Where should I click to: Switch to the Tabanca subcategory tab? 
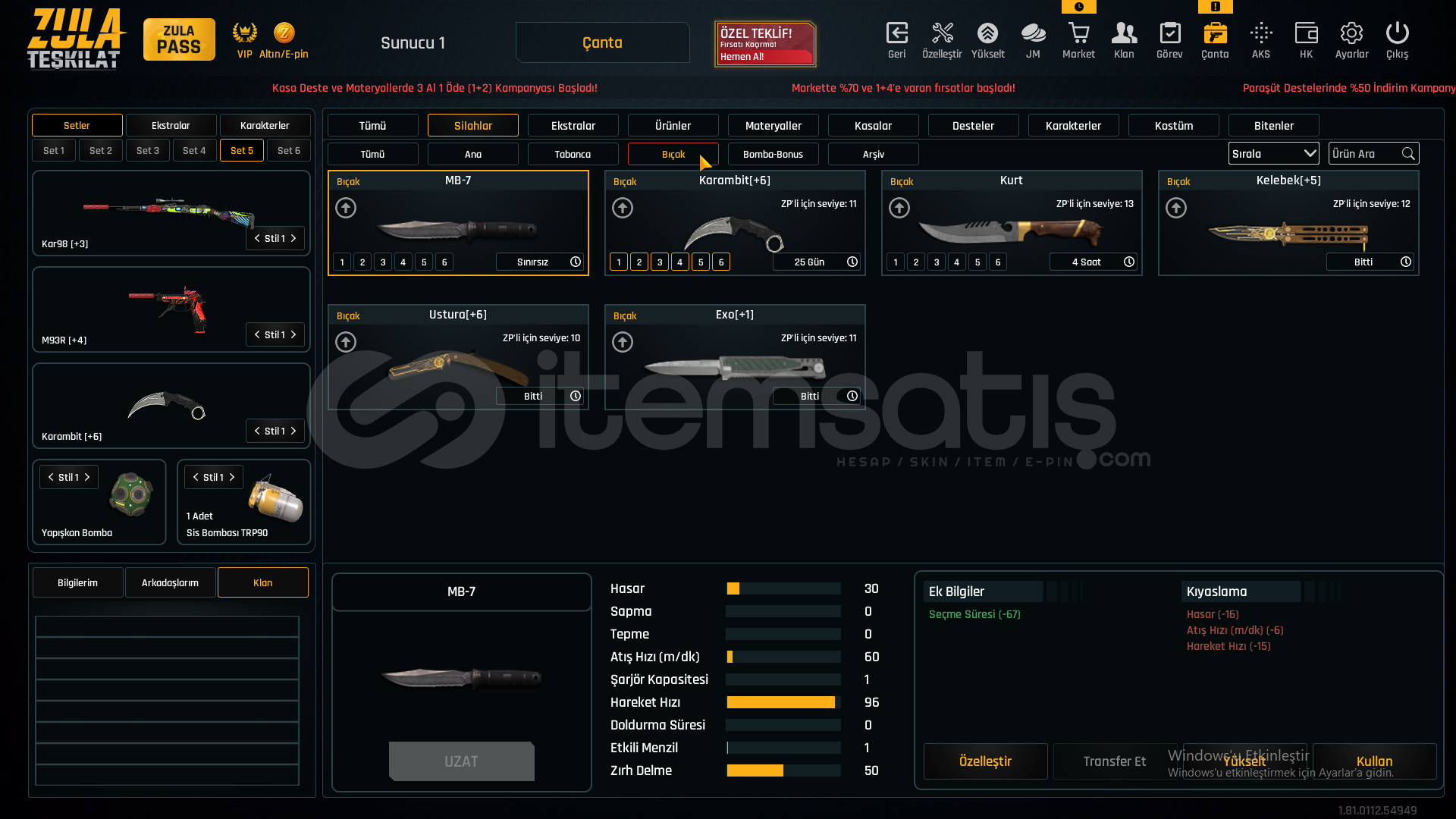(x=573, y=155)
